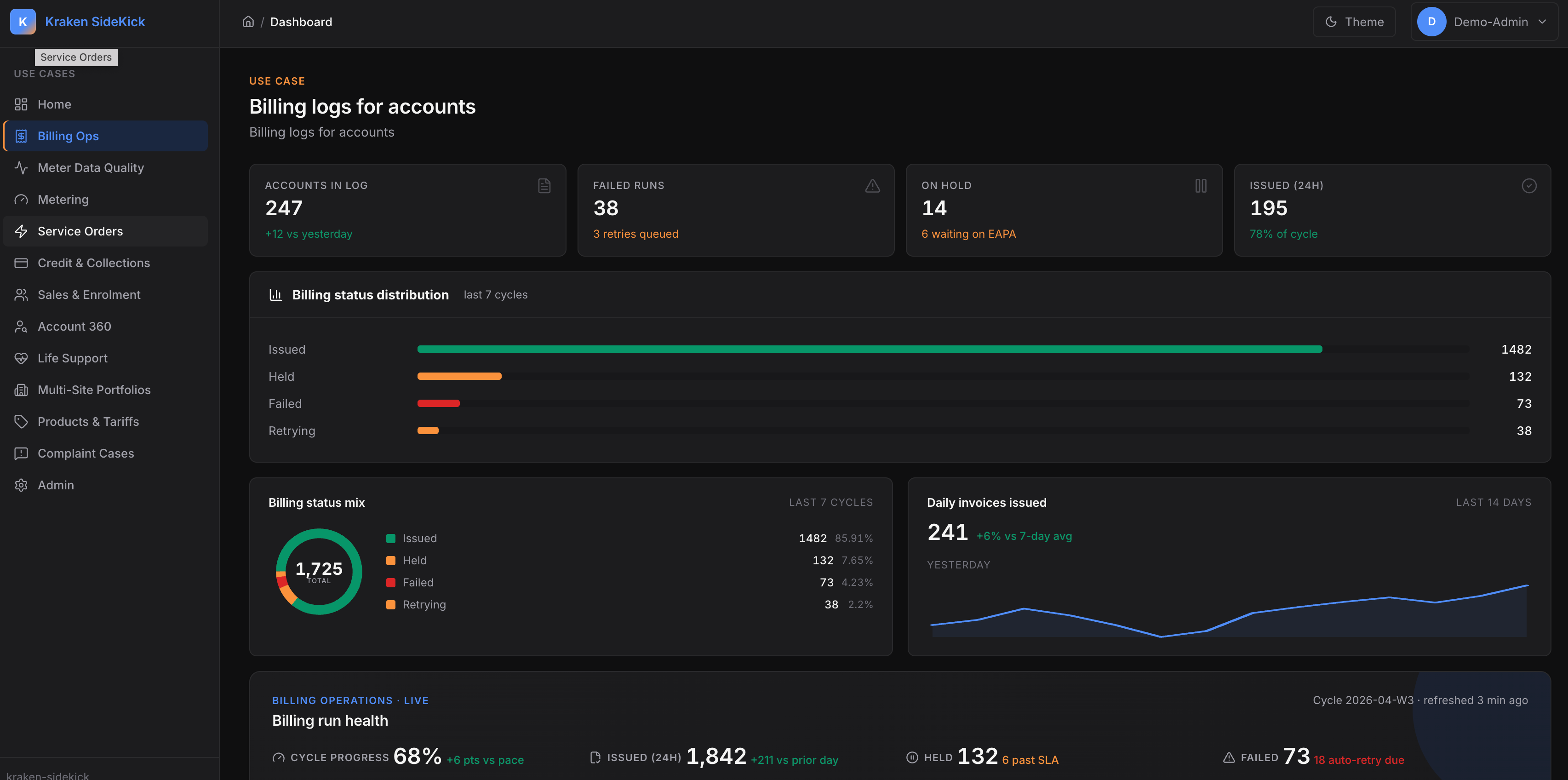
Task: Click the Dashboard breadcrumb
Action: tap(301, 22)
